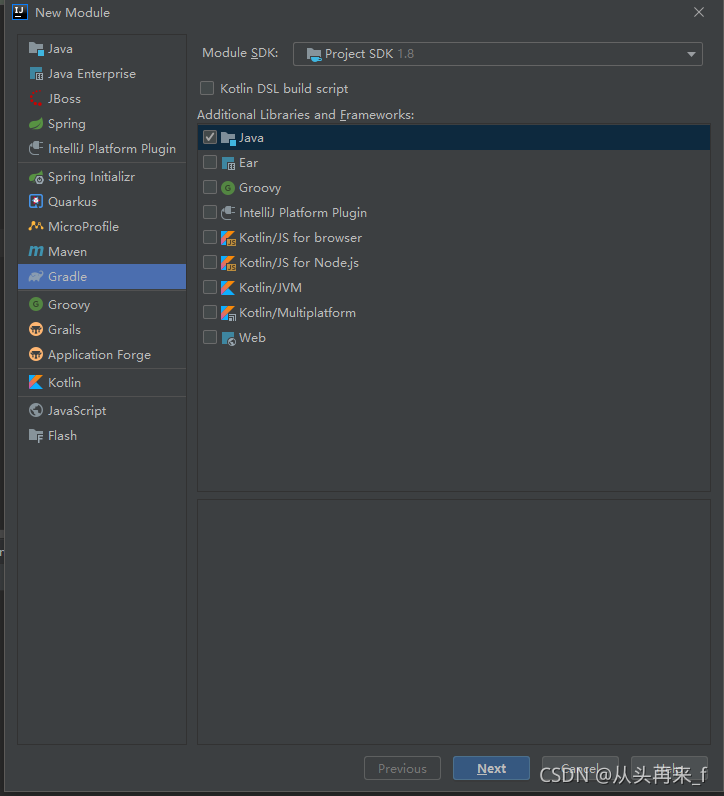Image resolution: width=724 pixels, height=796 pixels.
Task: Click the Grails icon
Action: click(x=36, y=329)
